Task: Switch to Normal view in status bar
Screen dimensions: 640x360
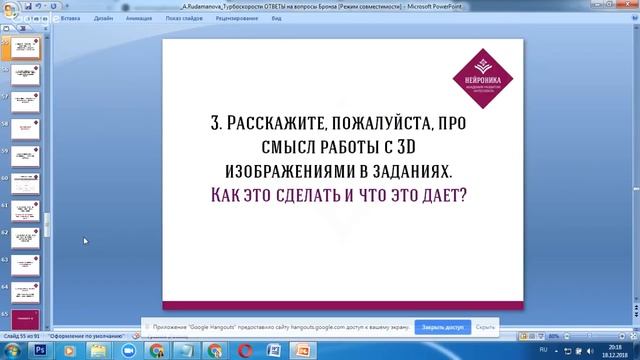Action: [523, 336]
